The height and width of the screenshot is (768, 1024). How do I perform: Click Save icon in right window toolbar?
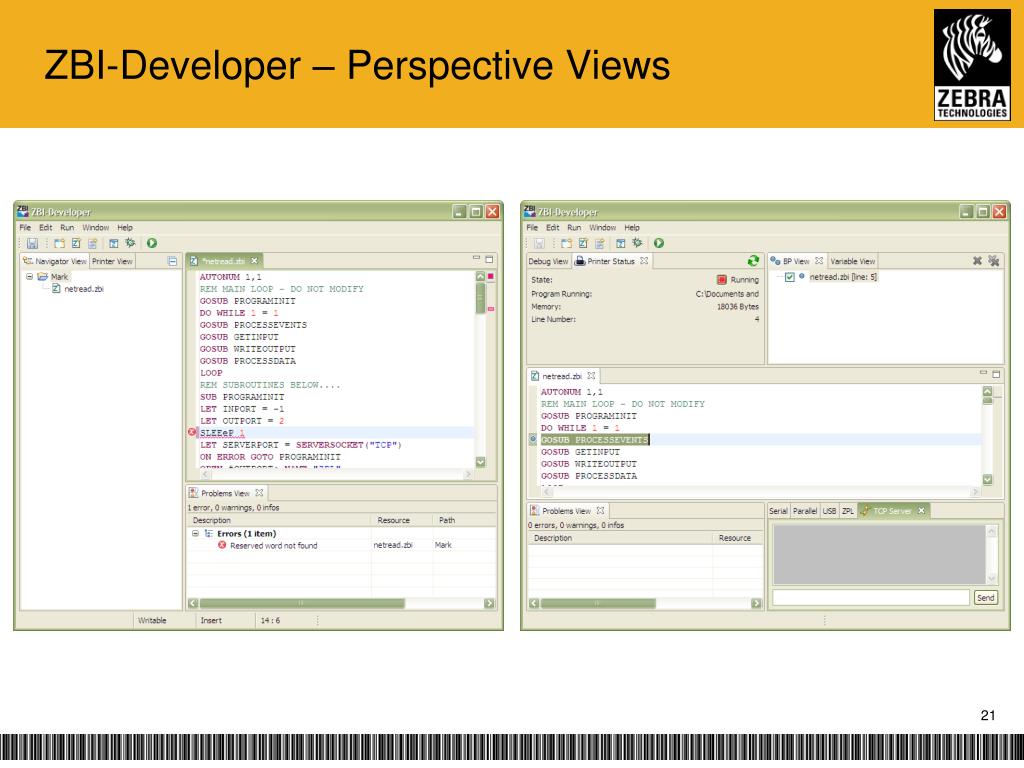pos(539,244)
